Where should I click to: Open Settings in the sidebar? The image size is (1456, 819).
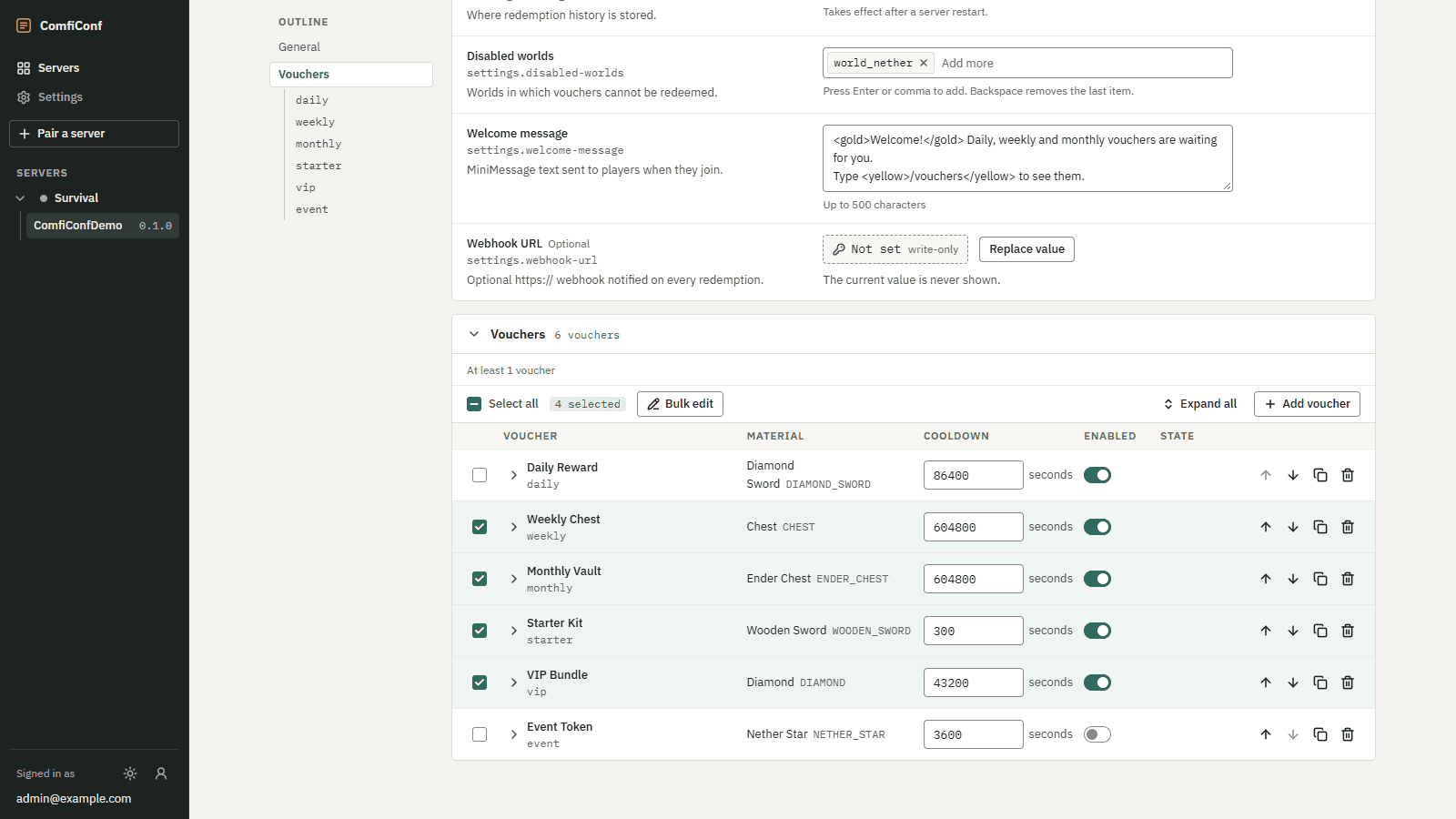pos(94,97)
